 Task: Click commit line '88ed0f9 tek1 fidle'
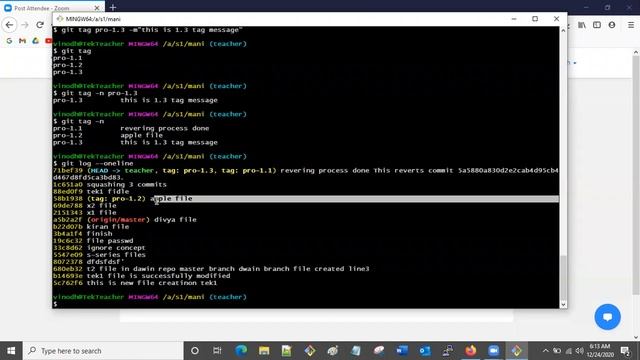pos(91,191)
